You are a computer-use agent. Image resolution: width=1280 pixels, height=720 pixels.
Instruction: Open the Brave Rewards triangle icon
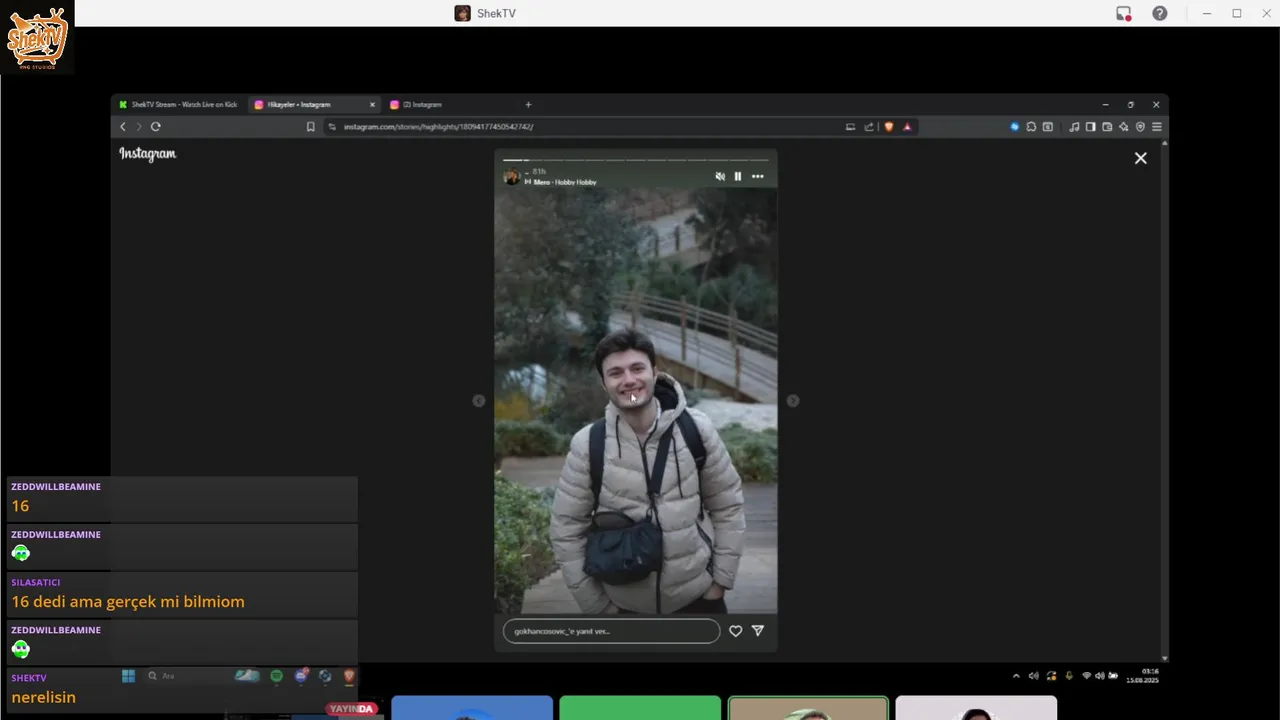click(x=907, y=127)
